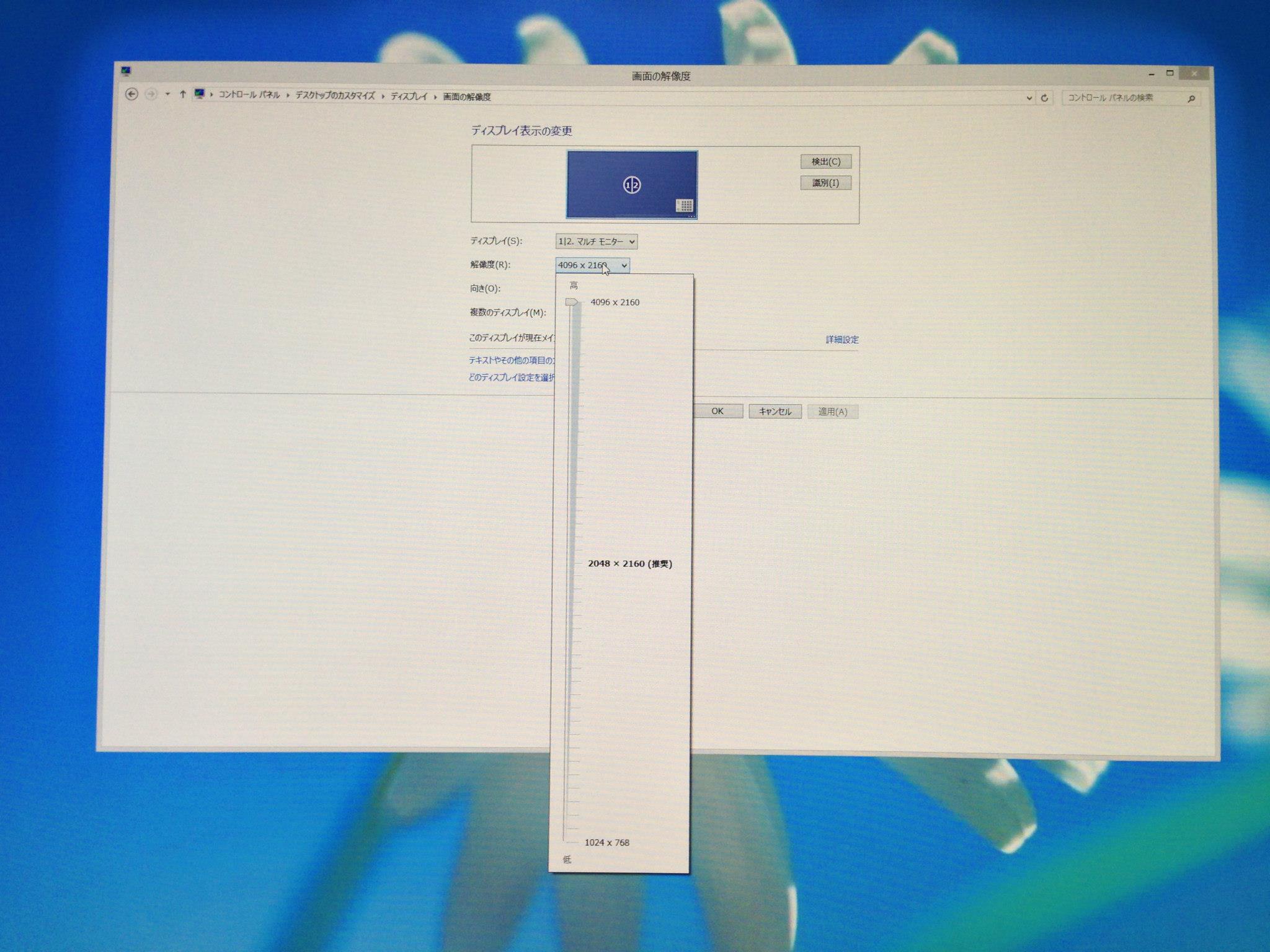The width and height of the screenshot is (1270, 952).
Task: Click ディスプレイ in the breadcrumb path
Action: click(409, 96)
